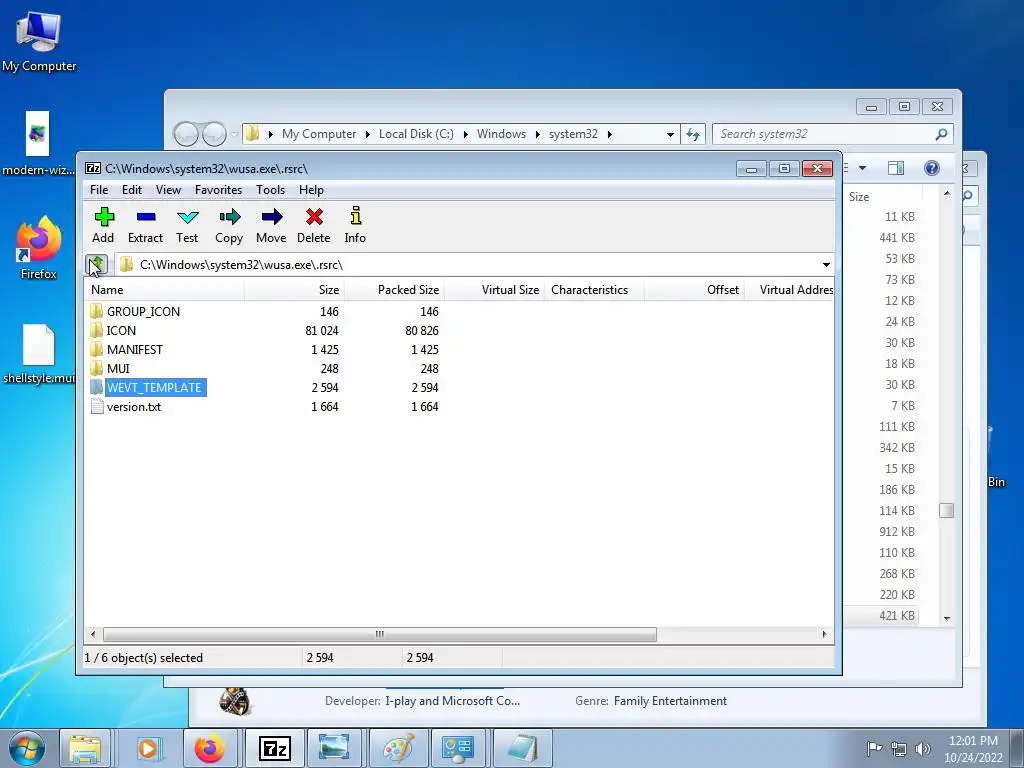This screenshot has width=1024, height=768.
Task: Sort by the Packed Size column
Action: coord(394,290)
